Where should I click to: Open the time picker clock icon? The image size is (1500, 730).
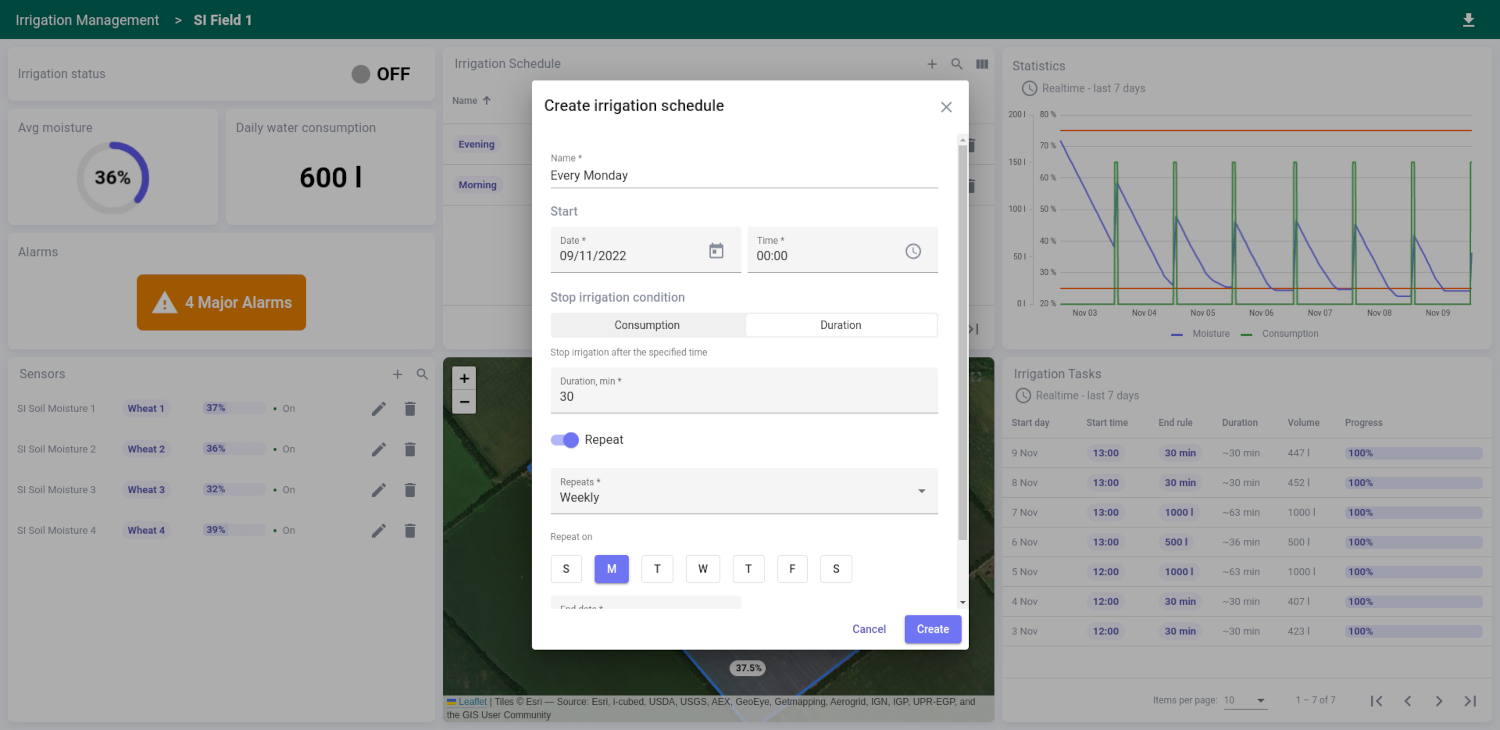[913, 251]
